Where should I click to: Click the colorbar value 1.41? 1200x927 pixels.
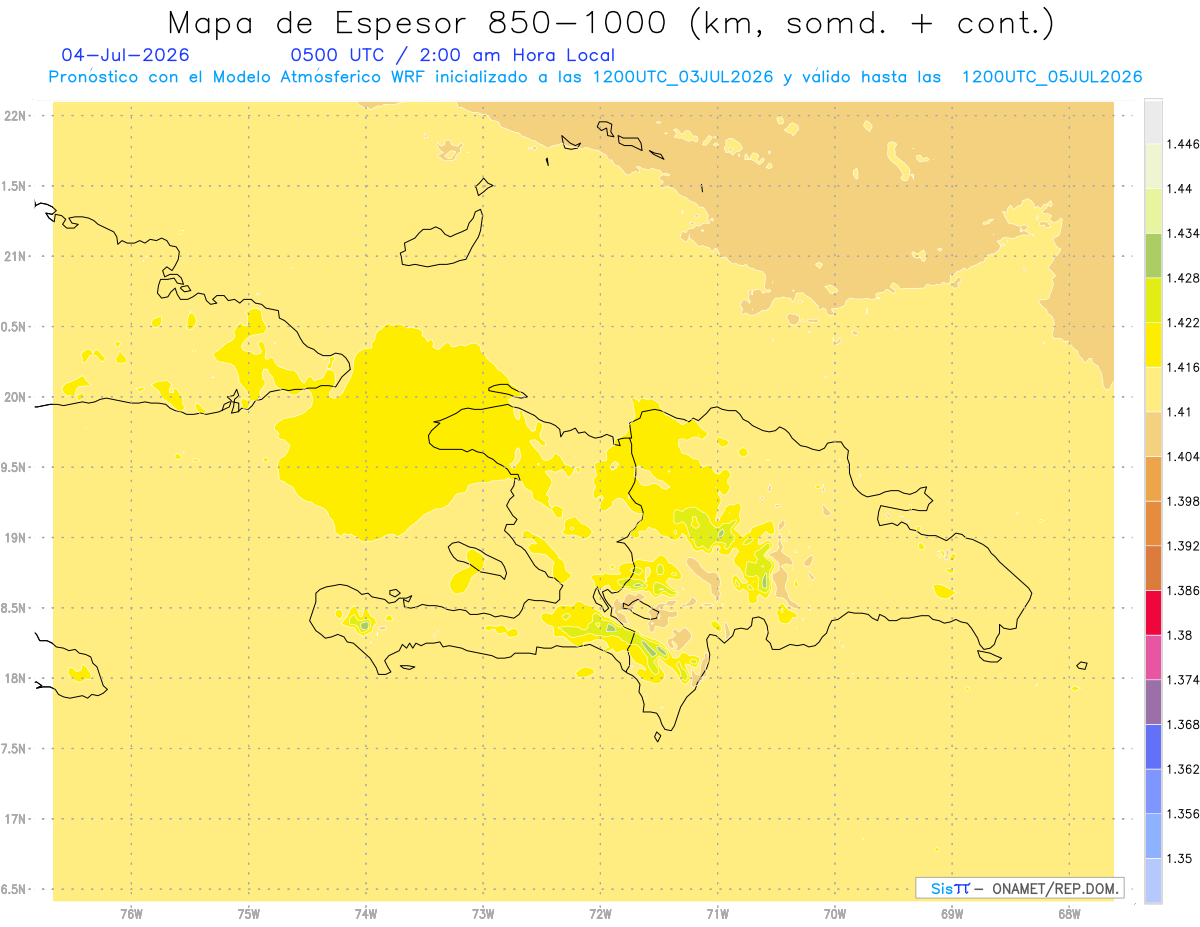1180,412
